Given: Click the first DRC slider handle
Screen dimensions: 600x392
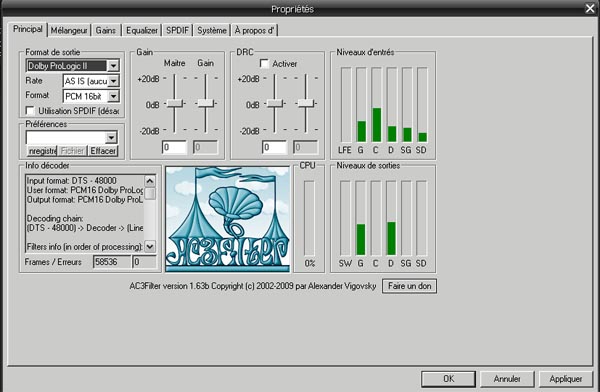Looking at the screenshot, I should tap(274, 103).
